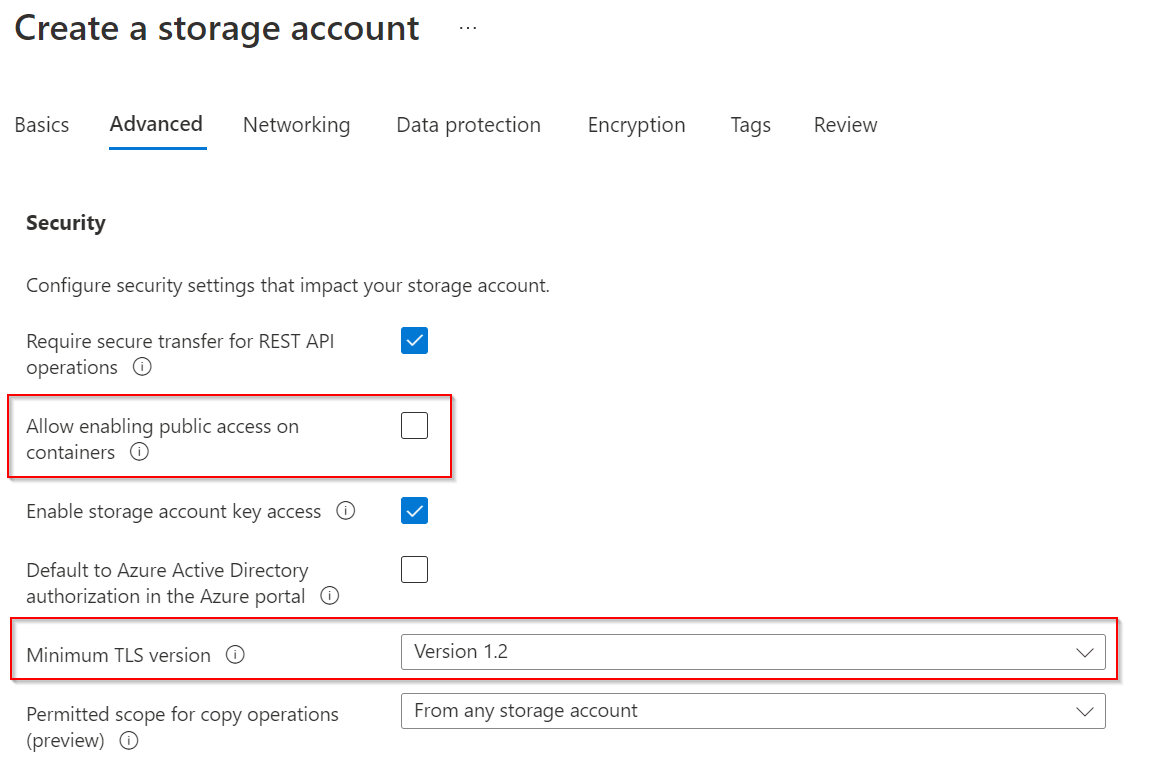
Task: Click info icon next to Minimum TLS version
Action: pyautogui.click(x=235, y=655)
